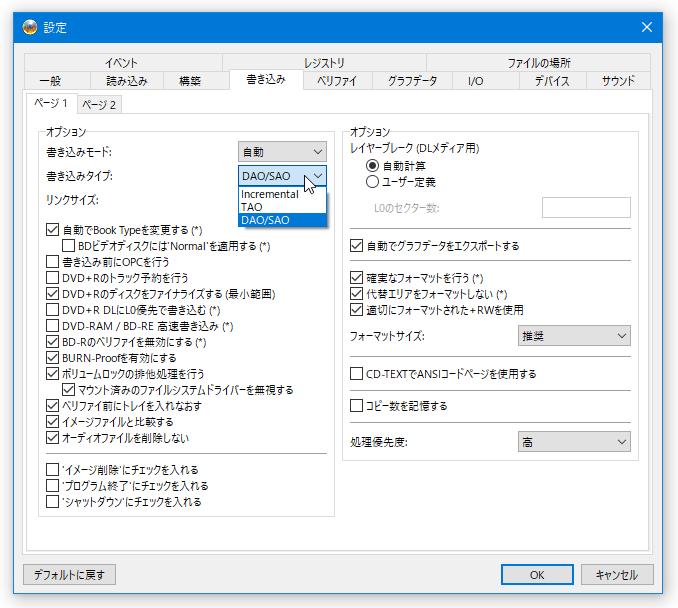Image resolution: width=678 pixels, height=608 pixels.
Task: Open the フォーマットサイズ dropdown
Action: tap(574, 336)
